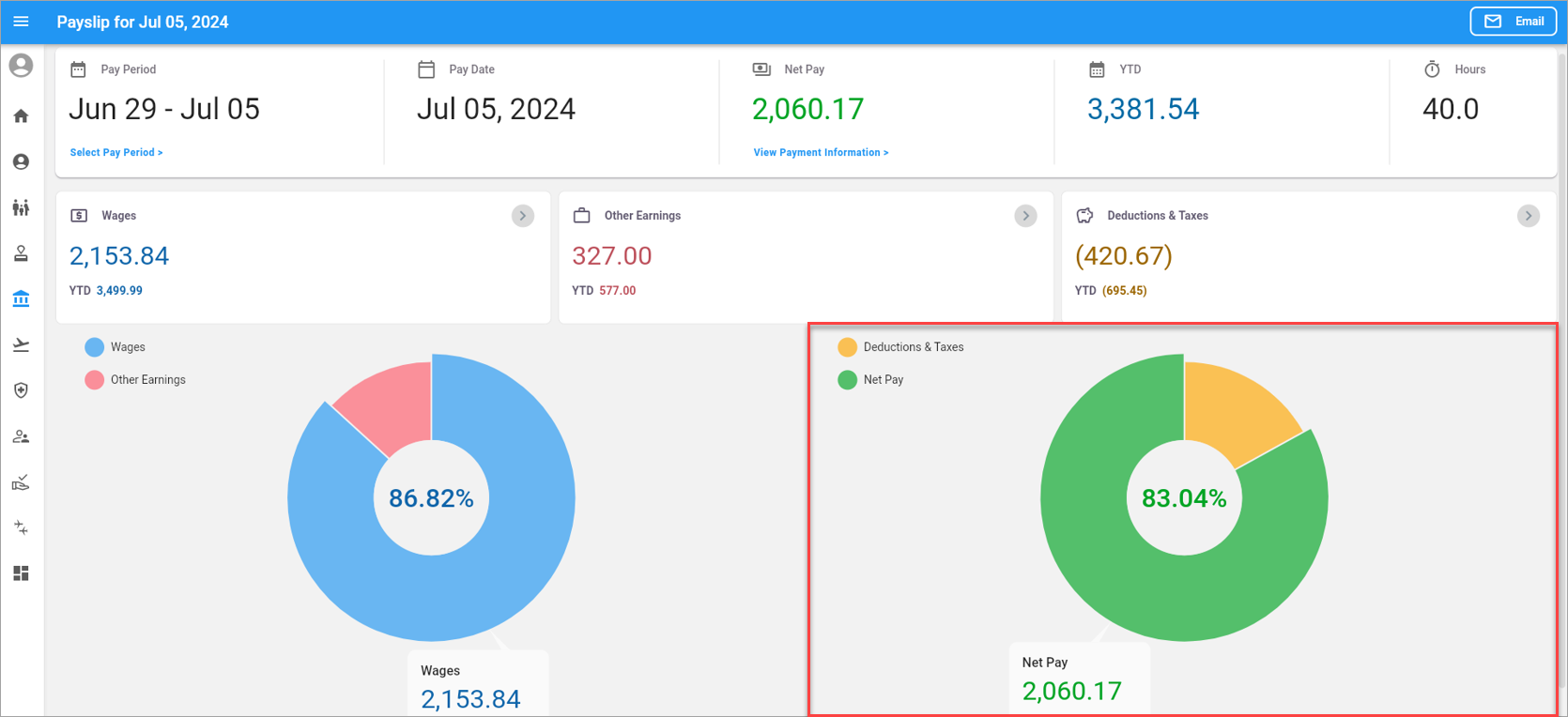Open the hamburger menu
Image resolution: width=1568 pixels, height=717 pixels.
pyautogui.click(x=21, y=22)
